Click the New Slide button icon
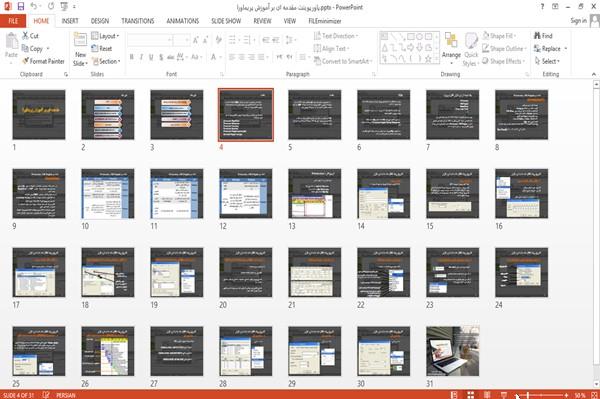Image resolution: width=600 pixels, height=399 pixels. 80,41
